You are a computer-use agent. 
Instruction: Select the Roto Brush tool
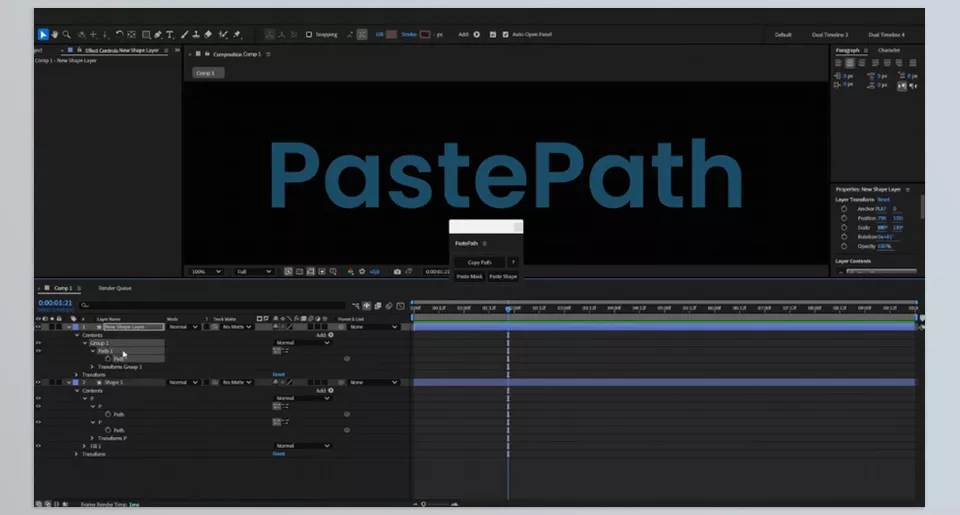click(223, 35)
